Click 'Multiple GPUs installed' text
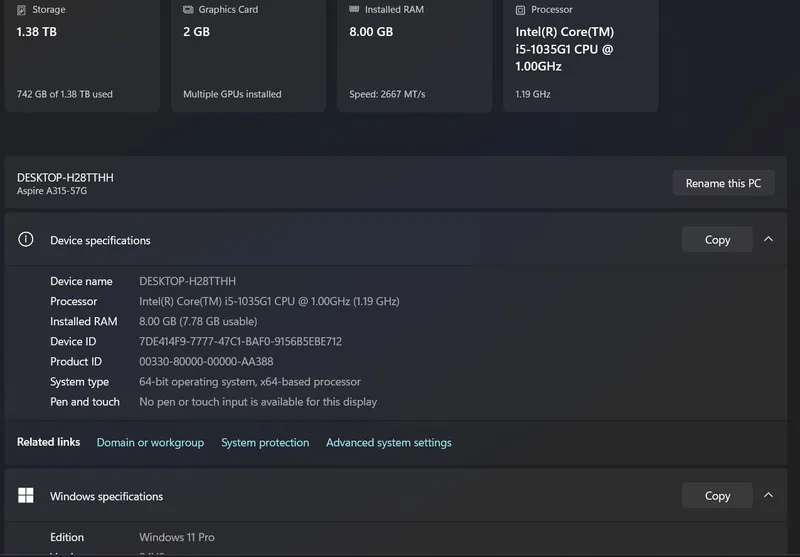 (x=232, y=94)
